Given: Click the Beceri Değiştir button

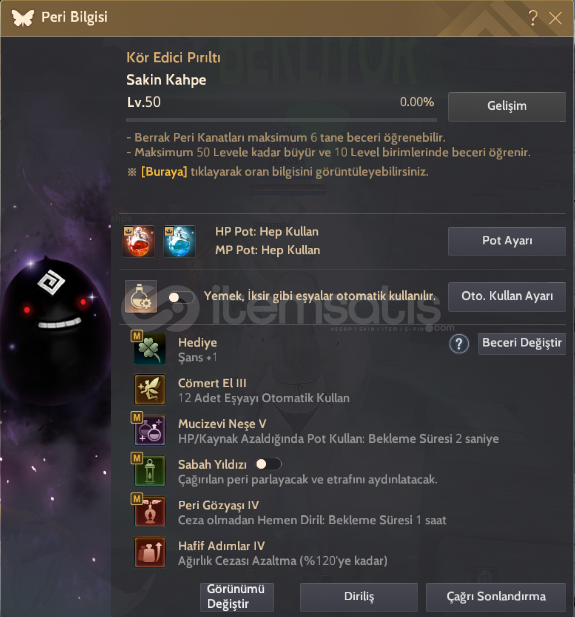Looking at the screenshot, I should [x=522, y=344].
